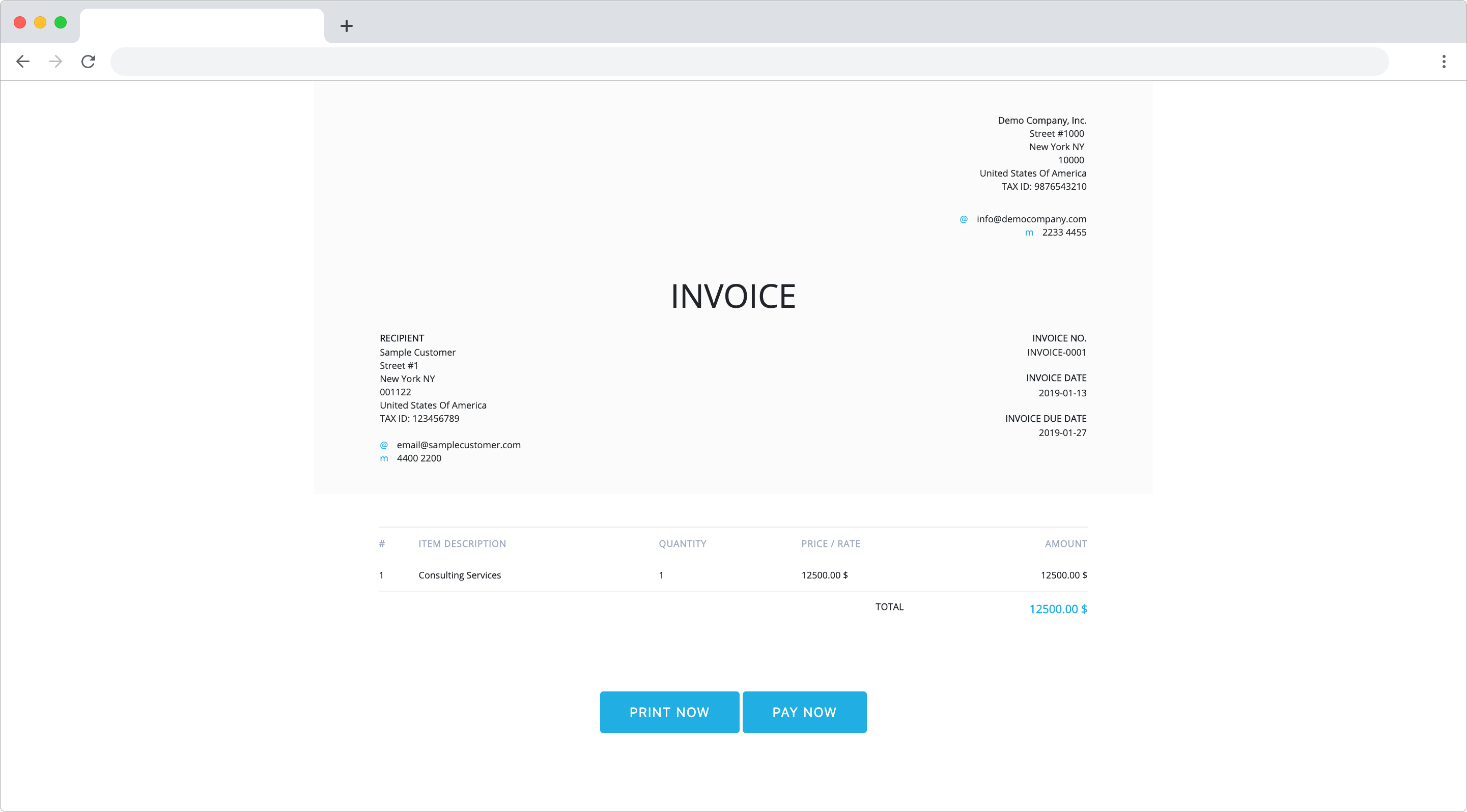Minimize the window with the yellow button
The height and width of the screenshot is (812, 1467).
click(x=40, y=22)
